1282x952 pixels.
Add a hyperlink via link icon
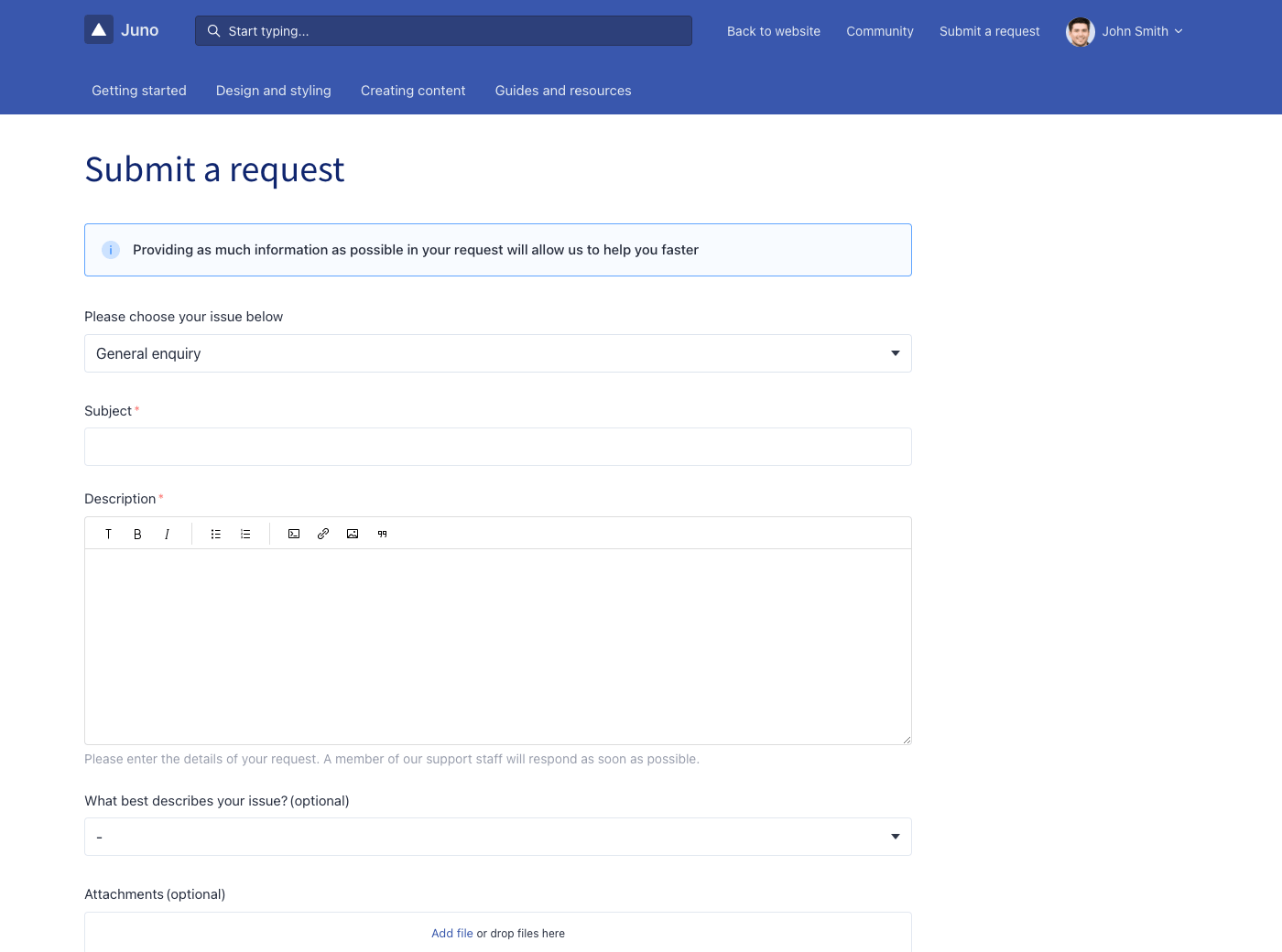tap(323, 534)
